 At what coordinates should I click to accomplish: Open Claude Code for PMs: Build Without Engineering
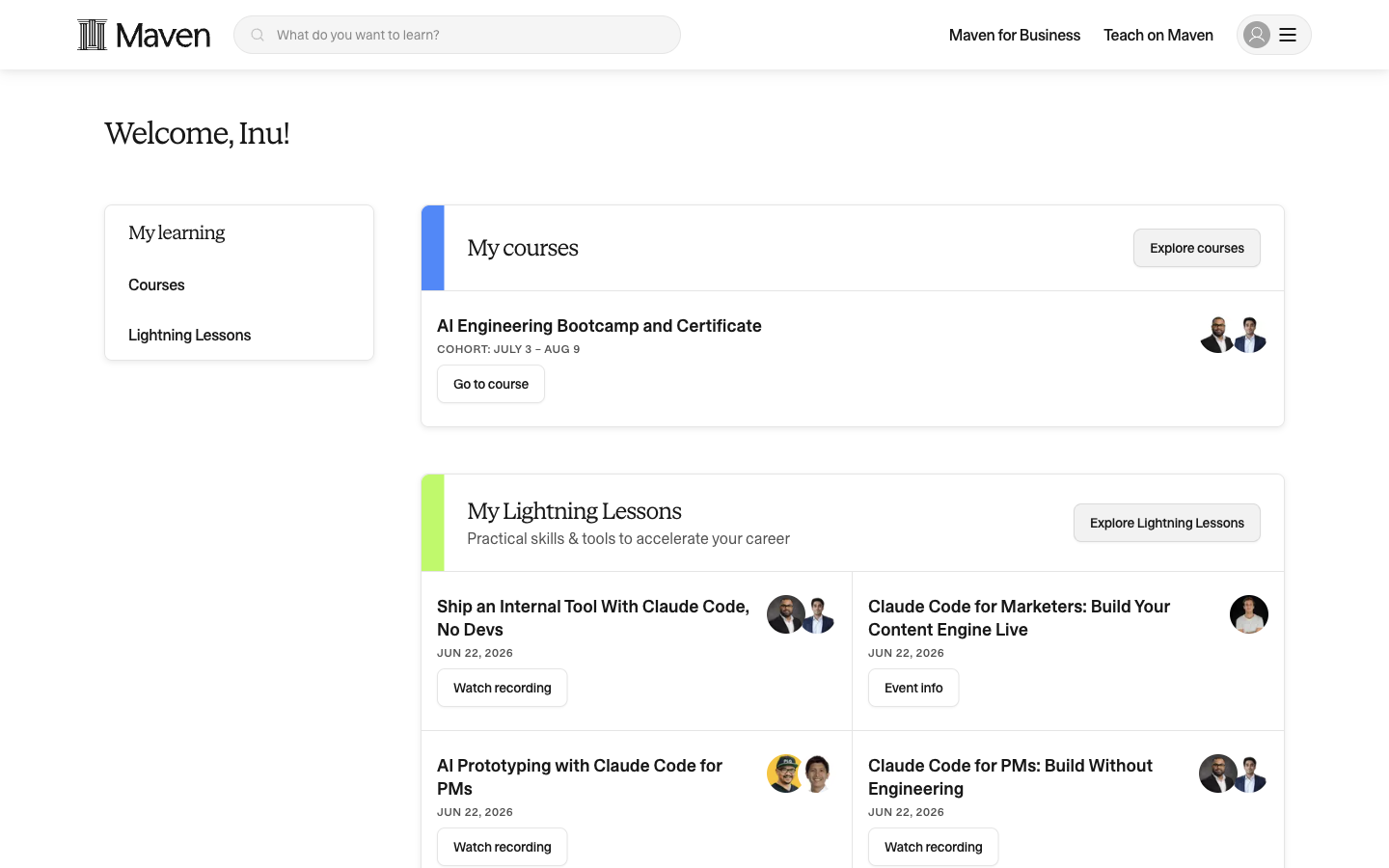[x=1010, y=777]
